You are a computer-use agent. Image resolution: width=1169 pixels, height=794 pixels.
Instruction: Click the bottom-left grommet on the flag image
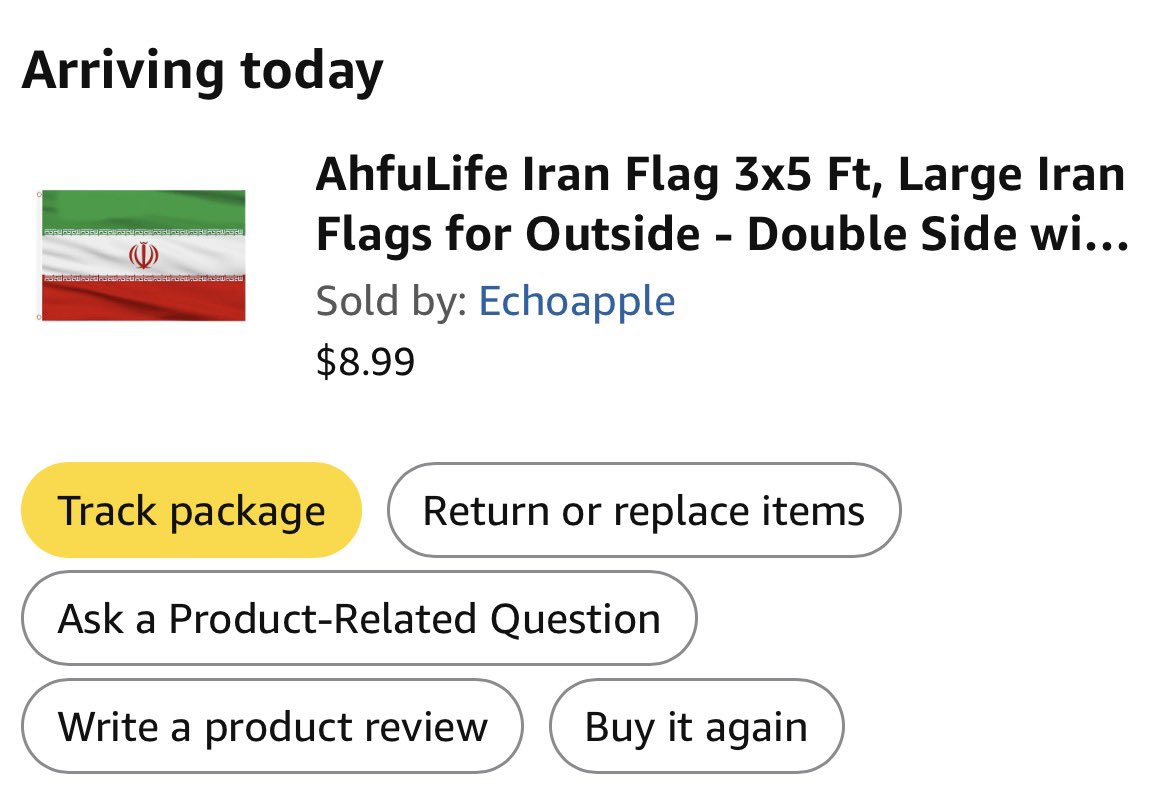click(39, 317)
